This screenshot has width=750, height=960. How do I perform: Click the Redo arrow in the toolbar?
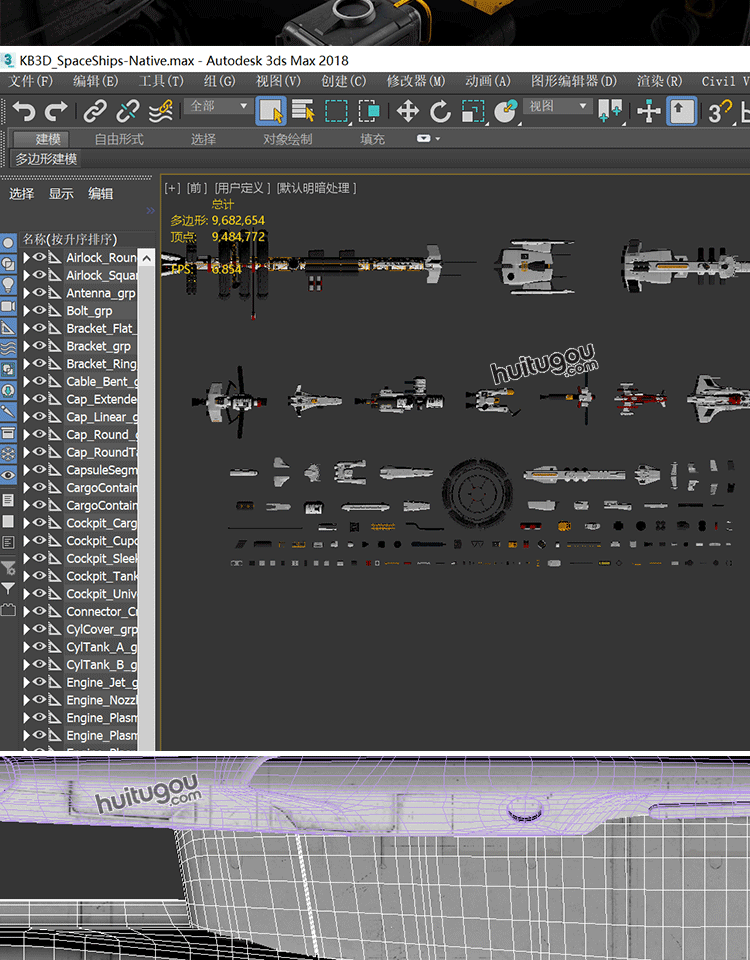click(57, 111)
